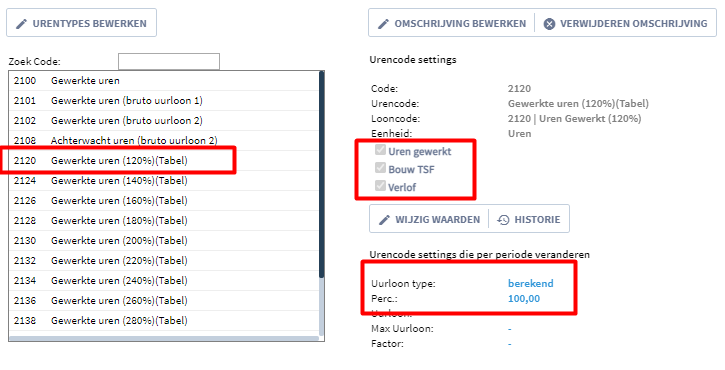Select row 2100 Gewerkte uren
This screenshot has width=725, height=370.
(x=164, y=80)
